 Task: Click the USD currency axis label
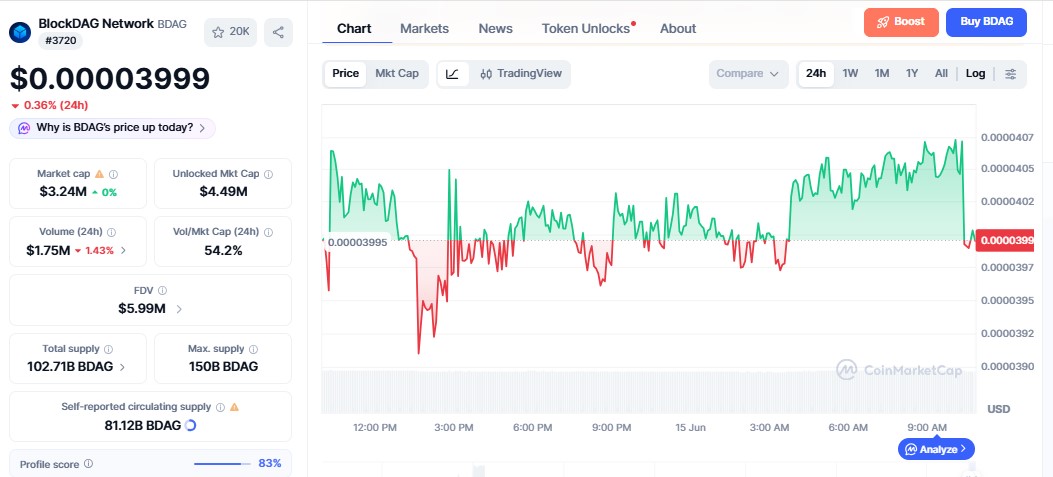tap(998, 409)
